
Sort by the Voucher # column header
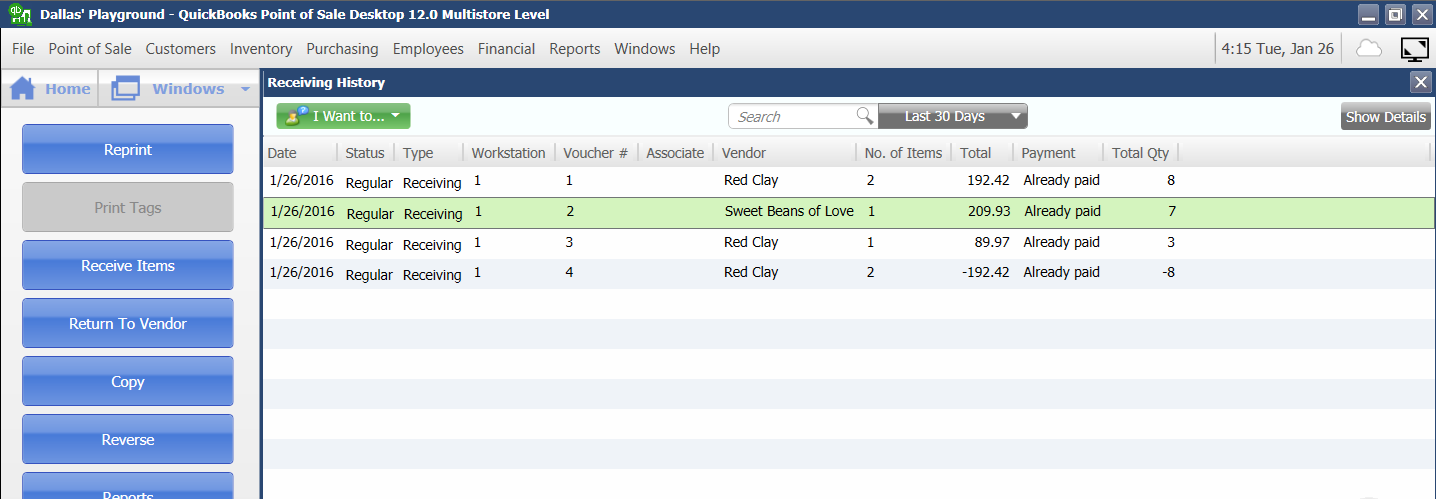(x=596, y=153)
